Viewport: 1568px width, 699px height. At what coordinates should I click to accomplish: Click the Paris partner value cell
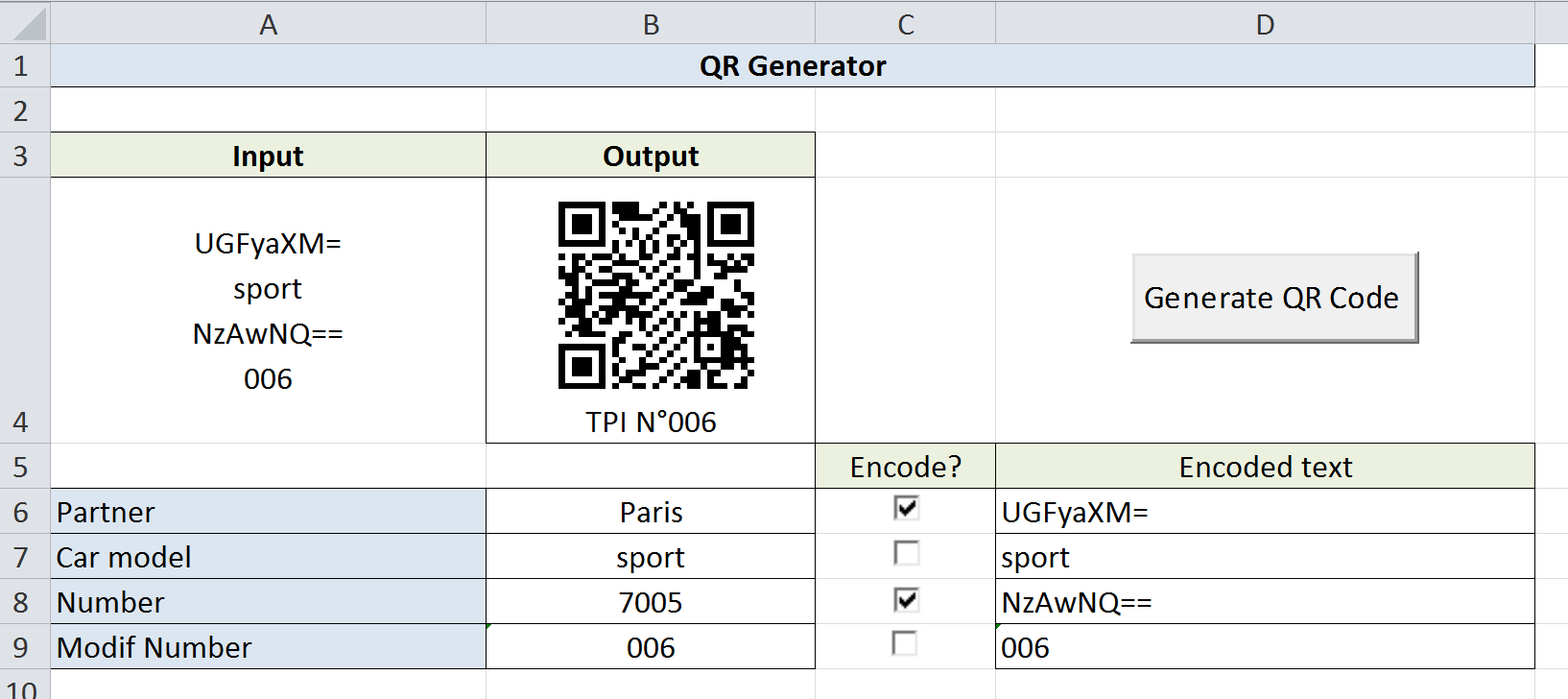point(651,512)
